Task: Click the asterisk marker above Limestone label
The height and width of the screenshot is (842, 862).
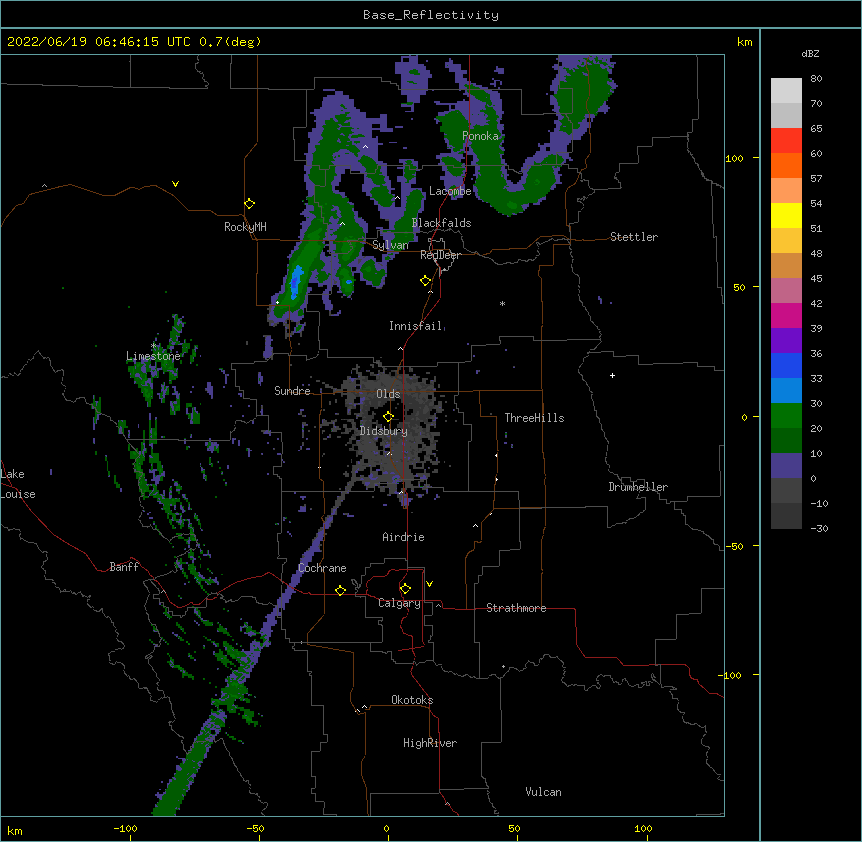Action: coord(154,346)
